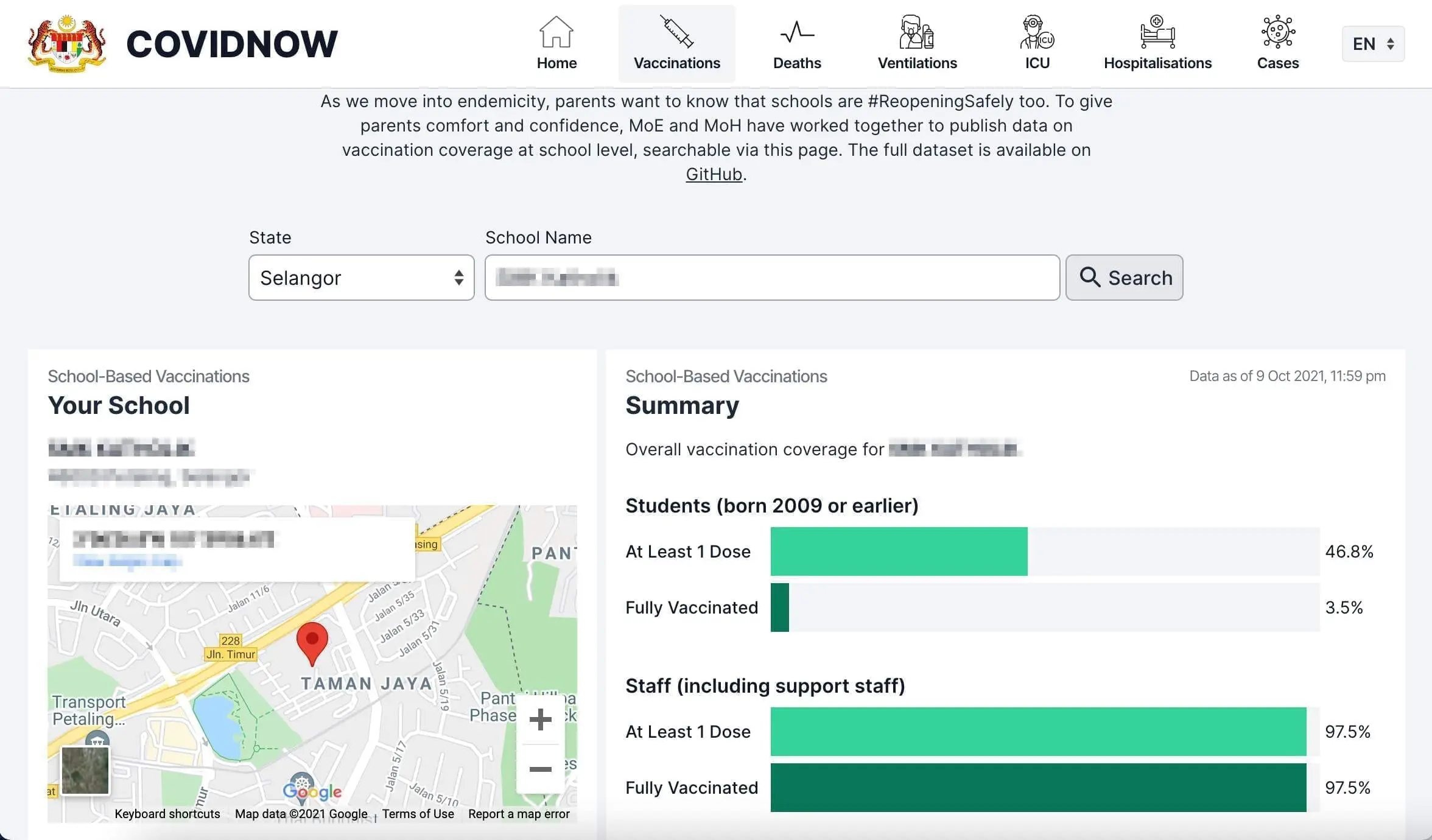Select the ICU doctor icon

1037,32
